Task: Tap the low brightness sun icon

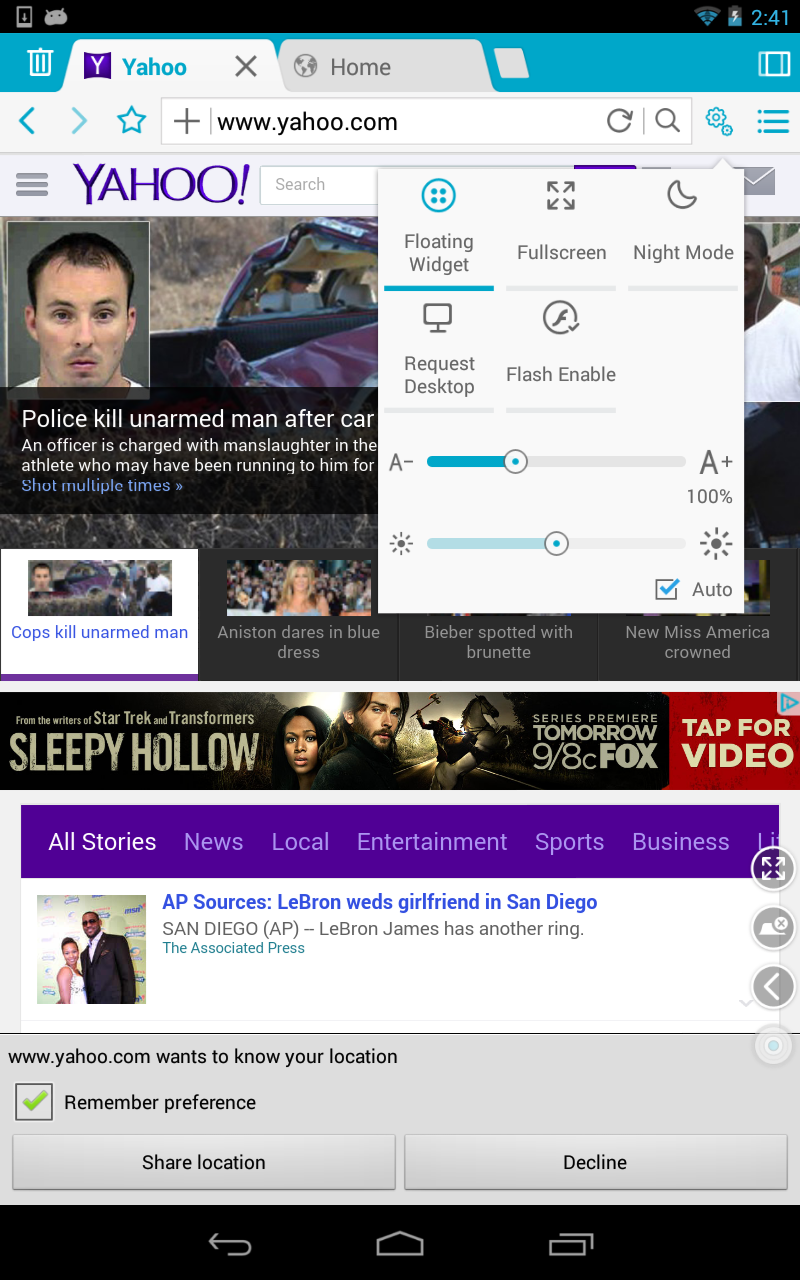Action: pos(401,544)
